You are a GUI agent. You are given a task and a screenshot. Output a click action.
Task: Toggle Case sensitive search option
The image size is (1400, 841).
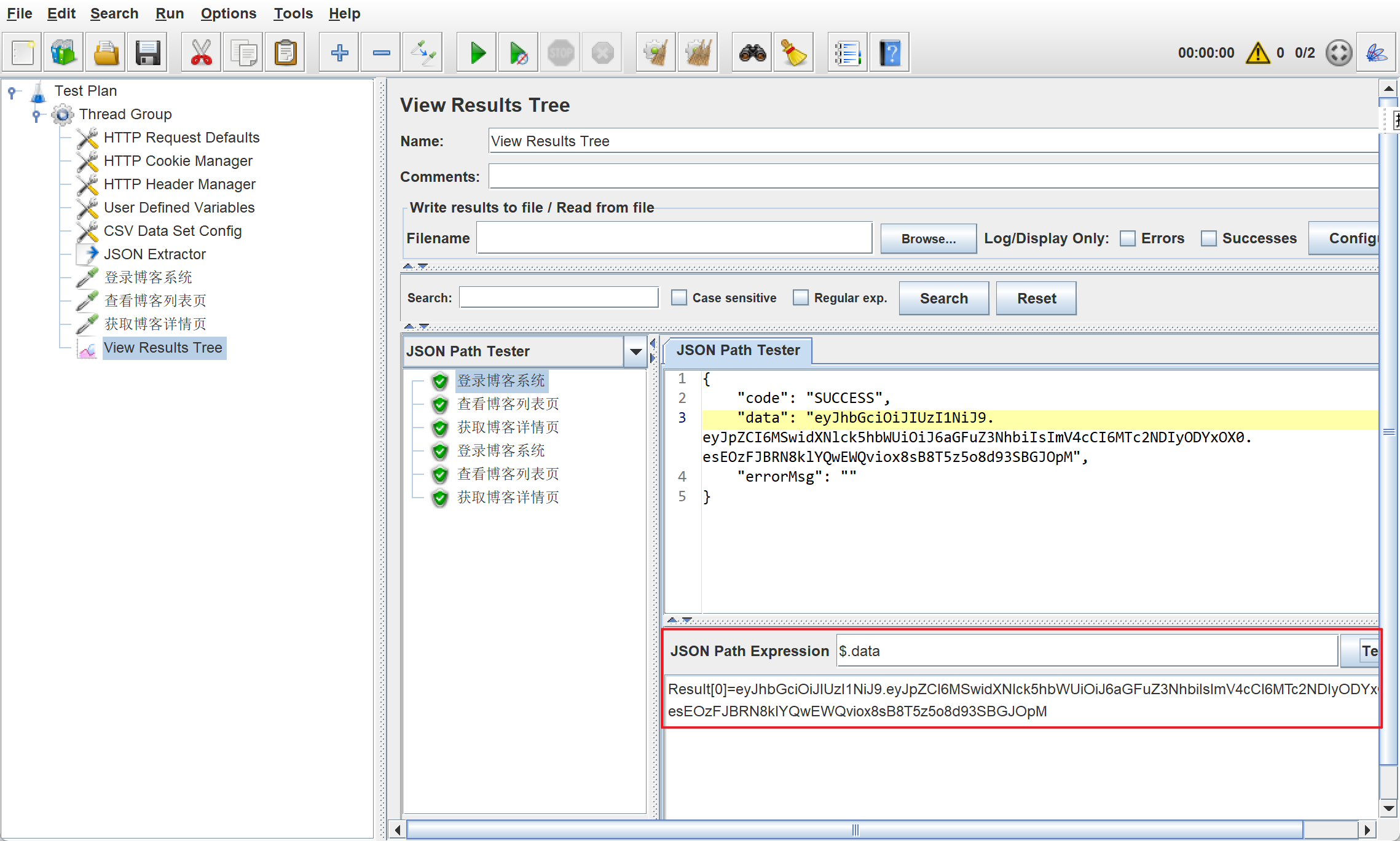(x=679, y=298)
